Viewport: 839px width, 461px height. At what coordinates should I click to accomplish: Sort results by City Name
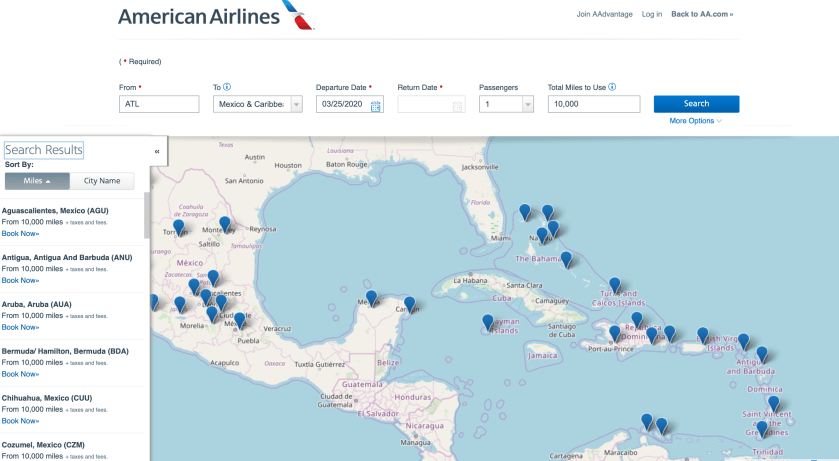(x=102, y=181)
